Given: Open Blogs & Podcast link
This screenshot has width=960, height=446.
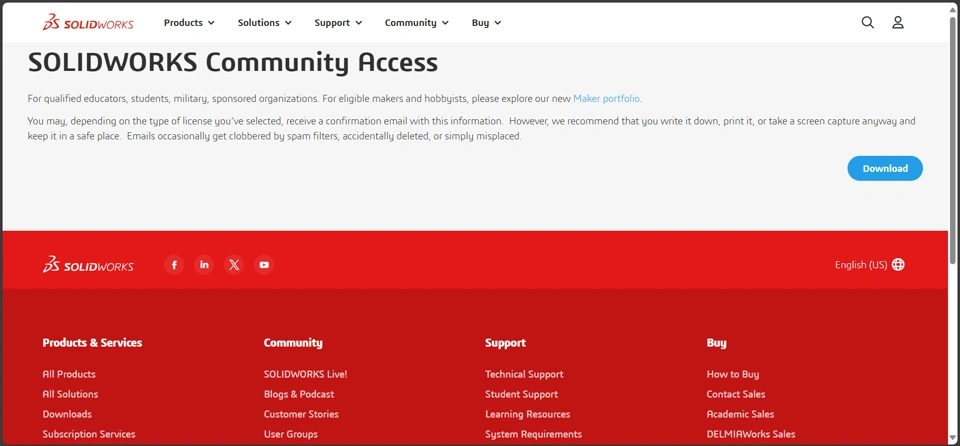Looking at the screenshot, I should (299, 394).
